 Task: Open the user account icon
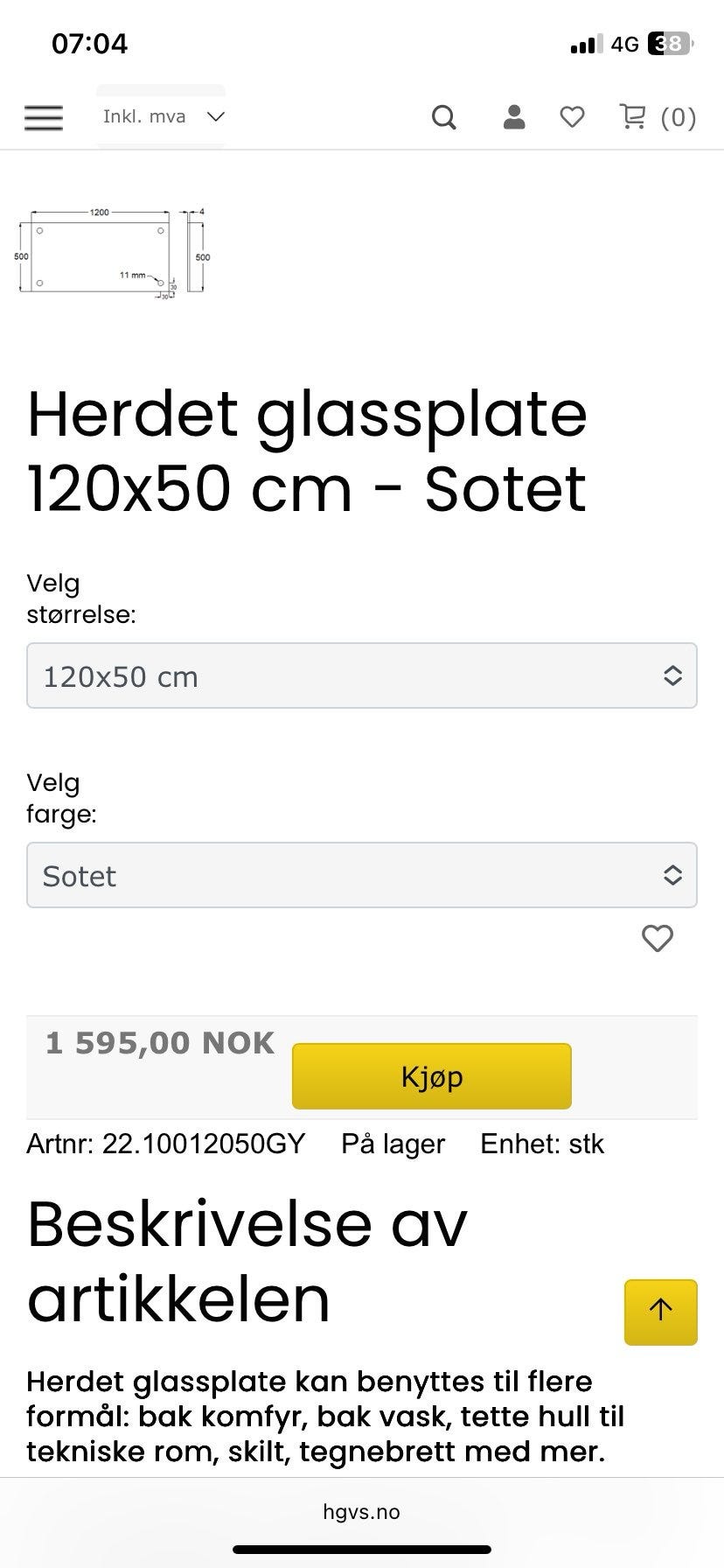(514, 116)
